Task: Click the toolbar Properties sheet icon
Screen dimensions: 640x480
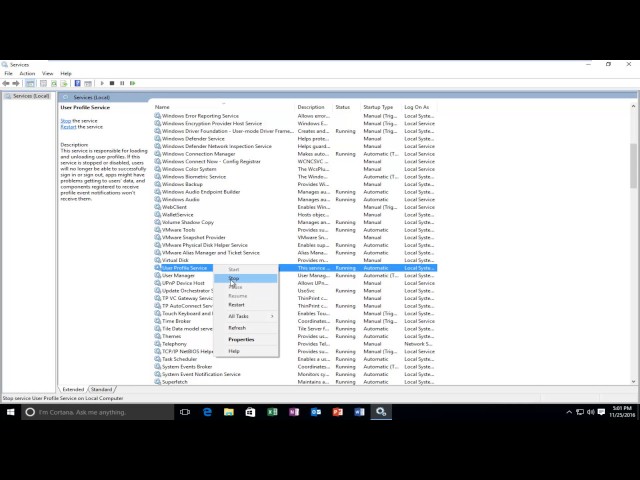Action: 43,83
